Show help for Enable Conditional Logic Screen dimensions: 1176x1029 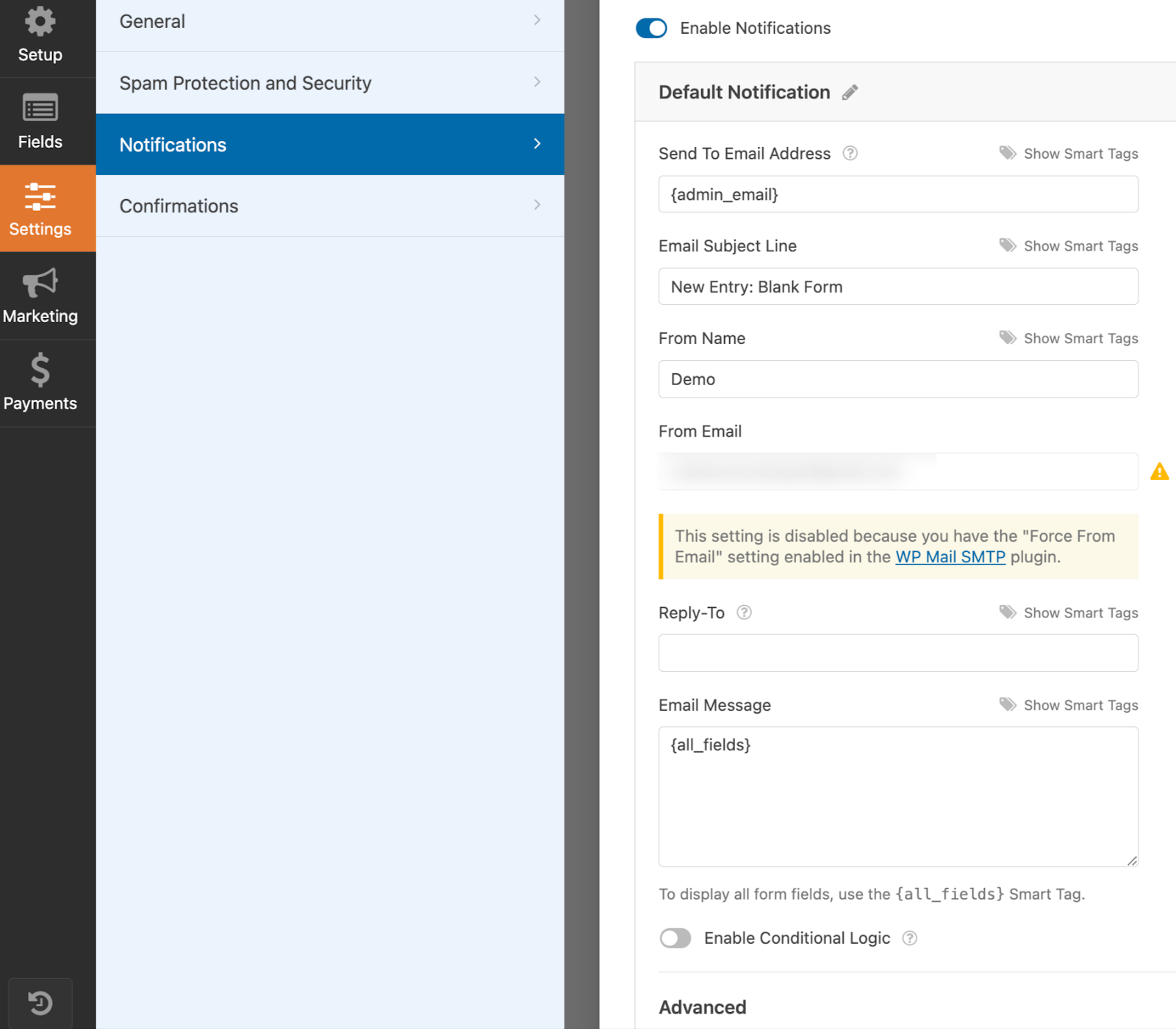[x=909, y=938]
